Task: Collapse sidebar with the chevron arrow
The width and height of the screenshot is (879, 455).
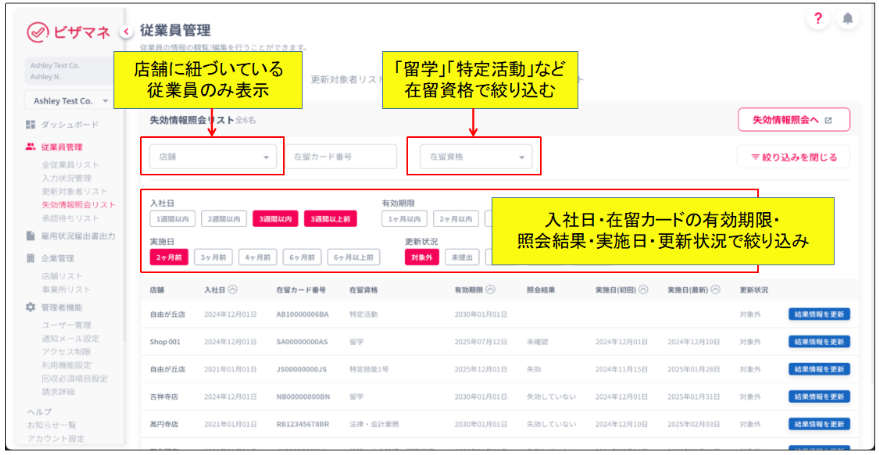Action: [126, 31]
